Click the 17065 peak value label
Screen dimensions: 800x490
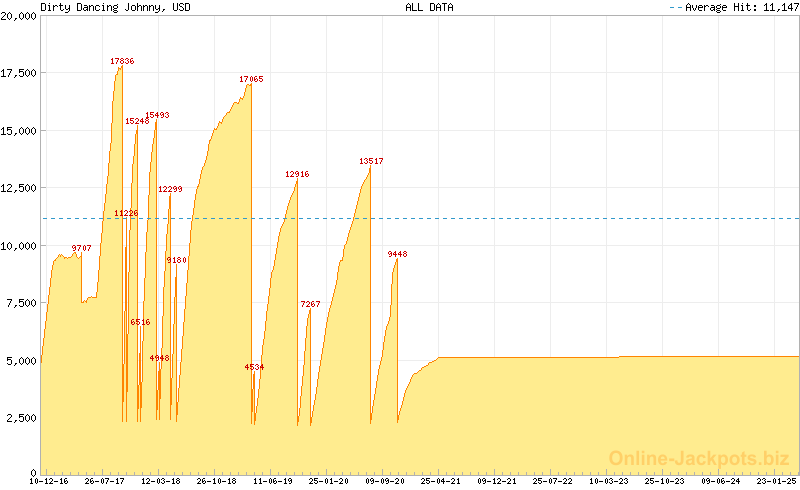(251, 79)
